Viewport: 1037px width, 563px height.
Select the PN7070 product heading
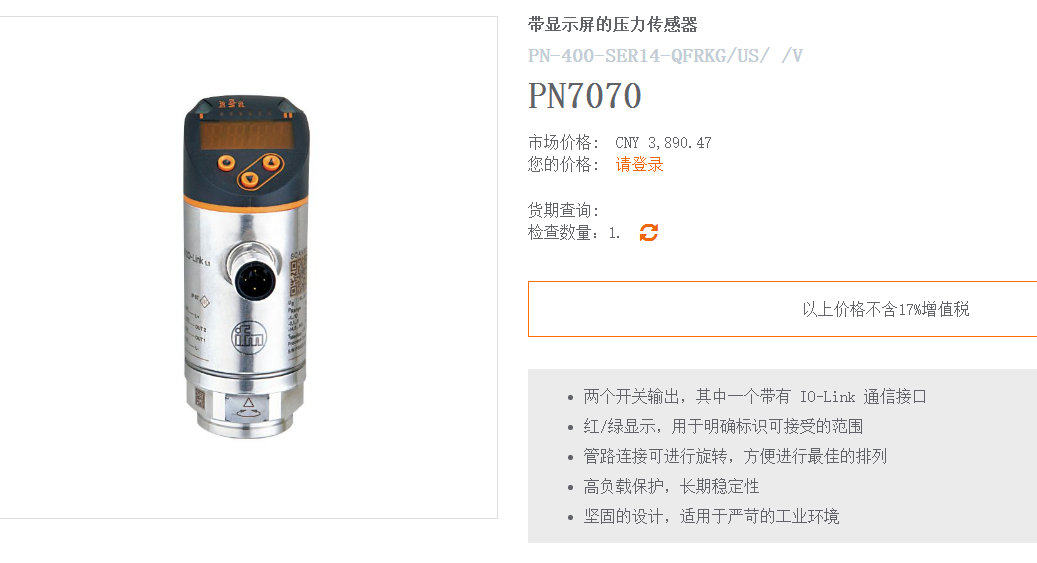pos(585,96)
